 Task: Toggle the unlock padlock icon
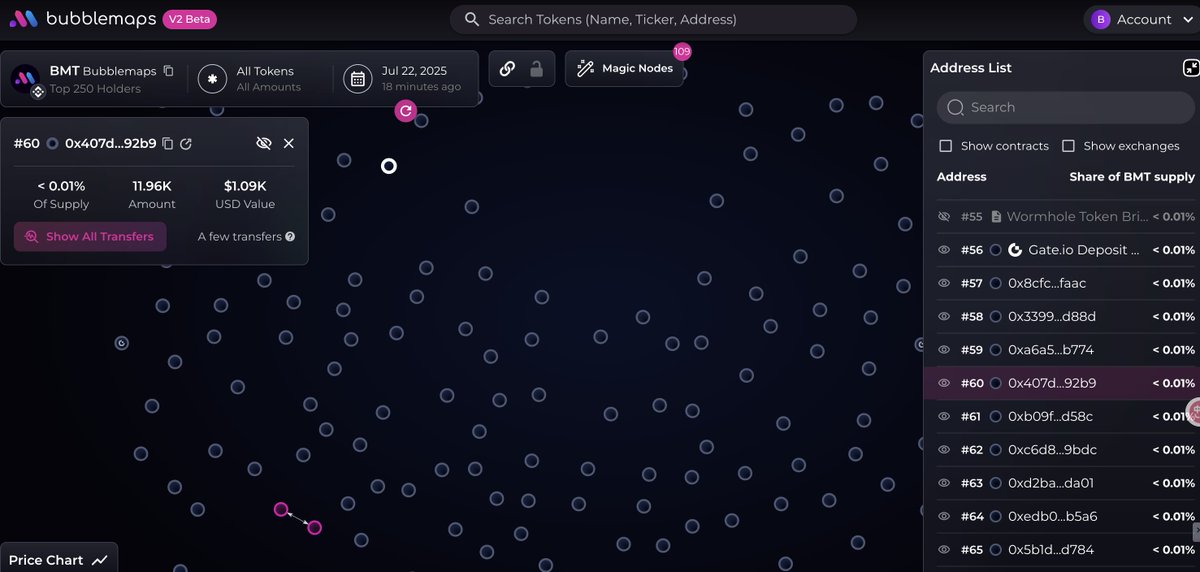tap(536, 69)
